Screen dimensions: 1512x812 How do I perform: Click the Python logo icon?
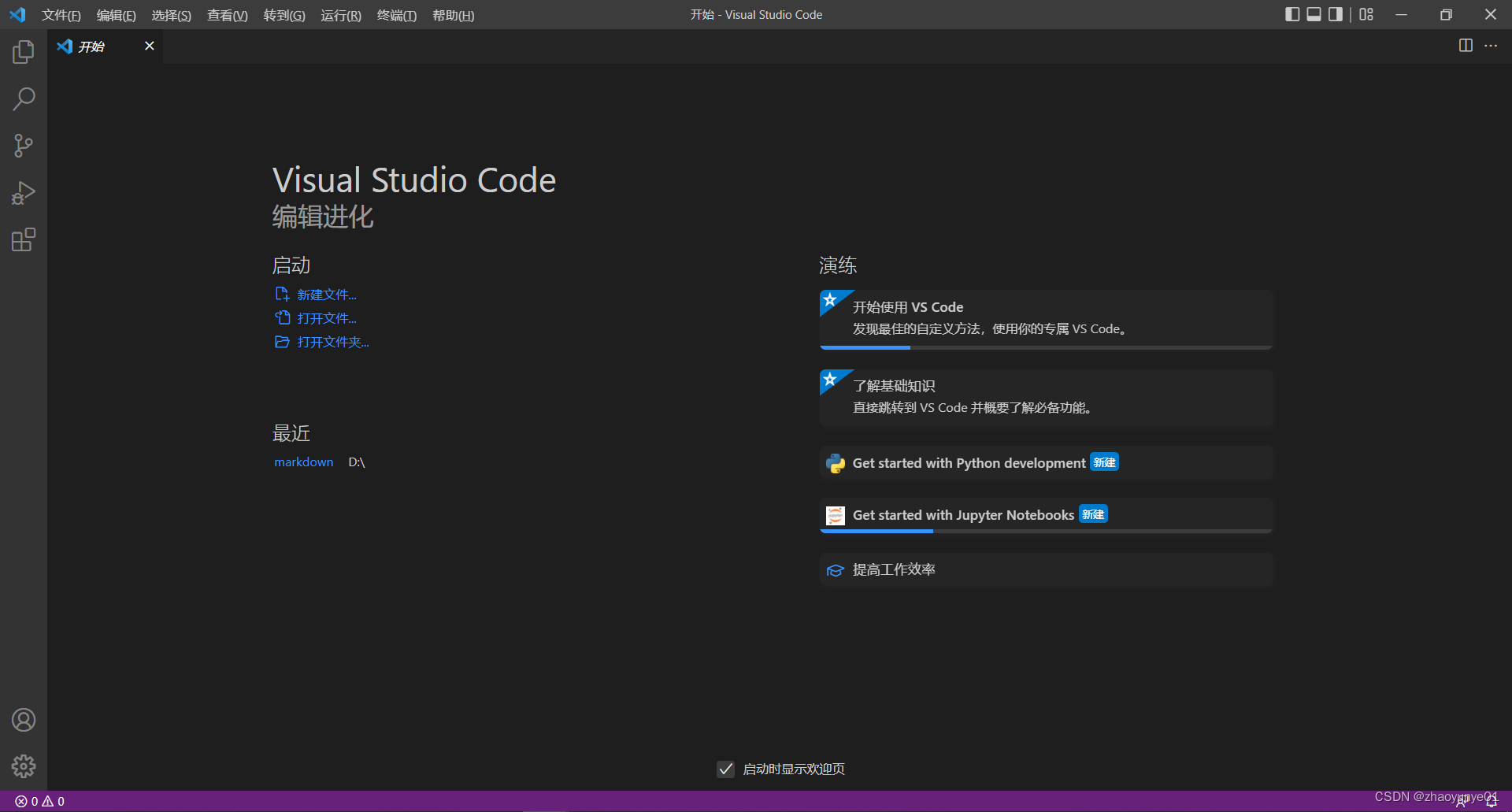click(836, 463)
